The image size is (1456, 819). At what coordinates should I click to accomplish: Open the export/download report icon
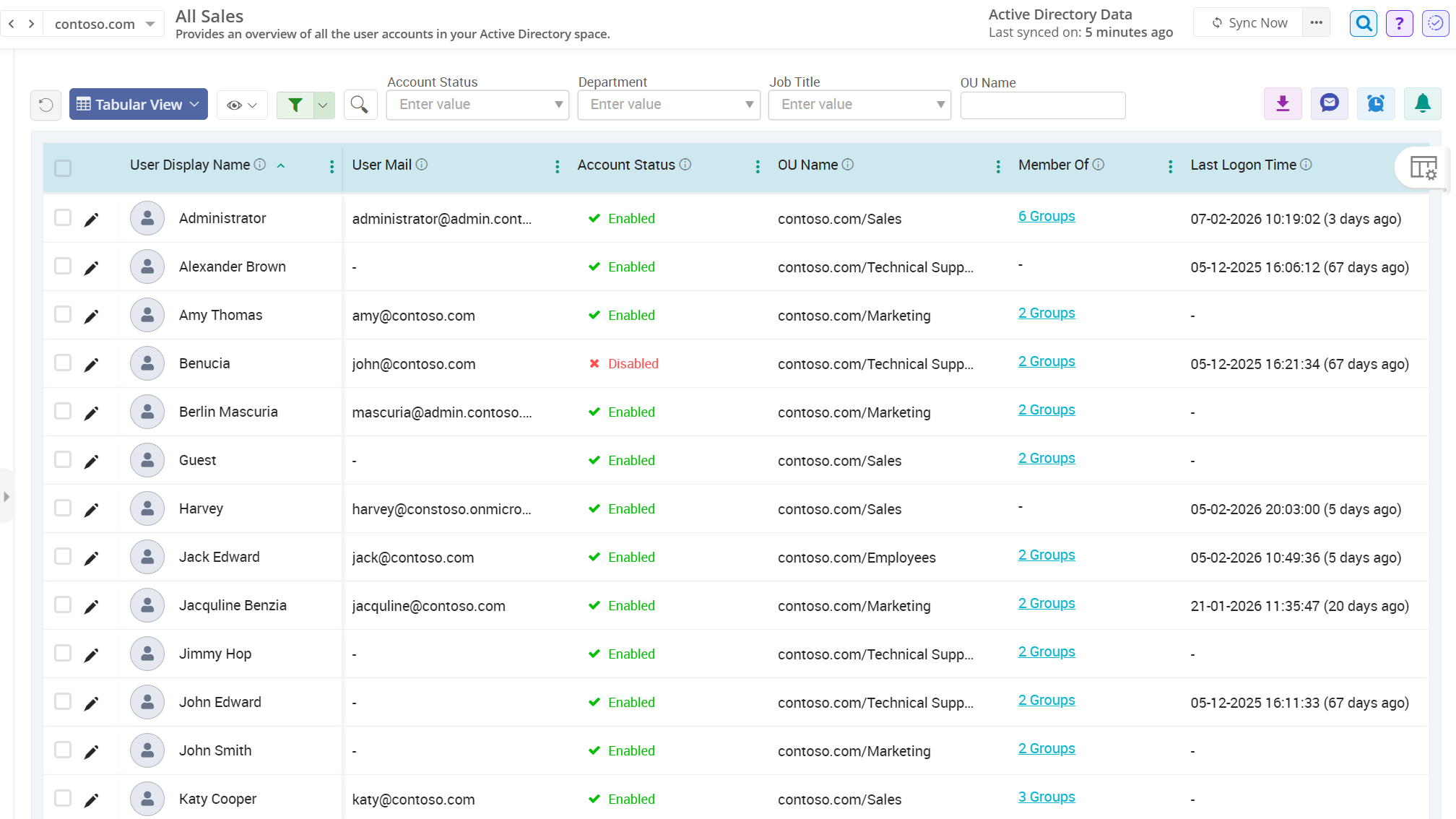click(1282, 103)
